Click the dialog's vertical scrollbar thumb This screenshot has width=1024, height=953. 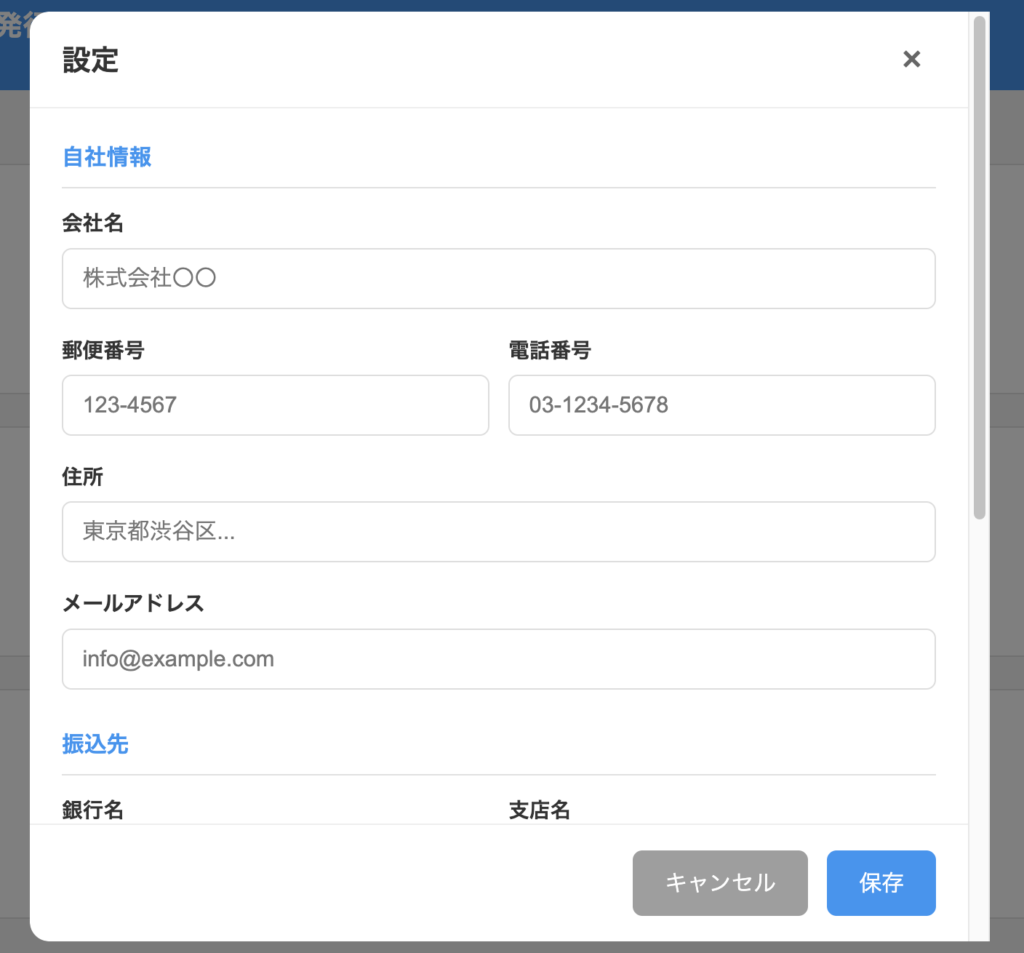click(979, 266)
